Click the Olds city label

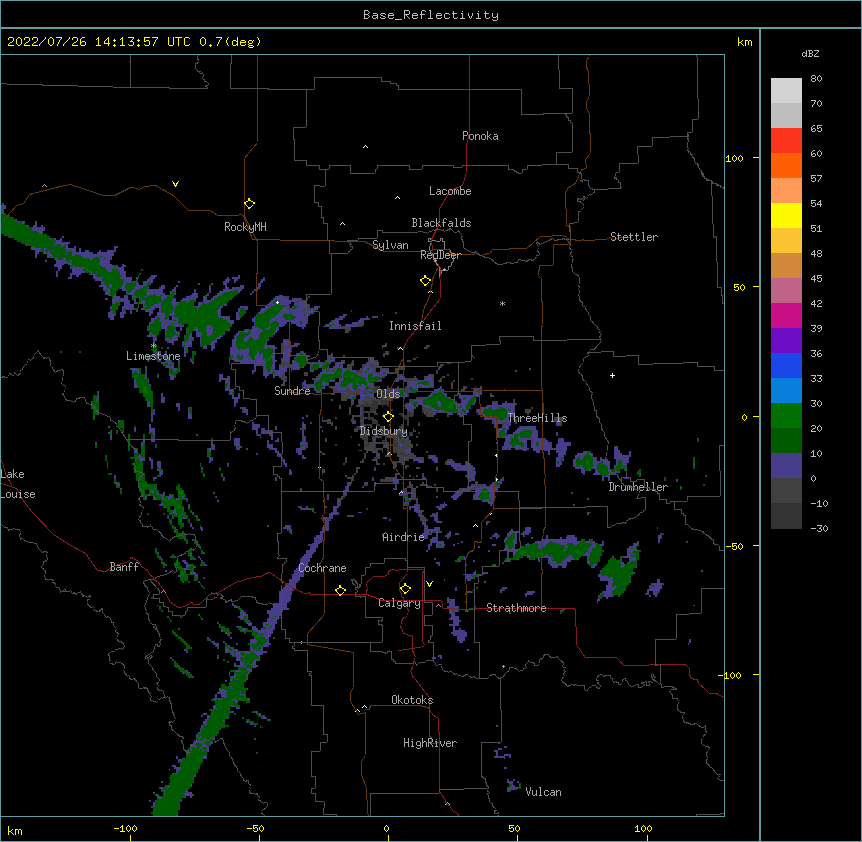point(388,394)
